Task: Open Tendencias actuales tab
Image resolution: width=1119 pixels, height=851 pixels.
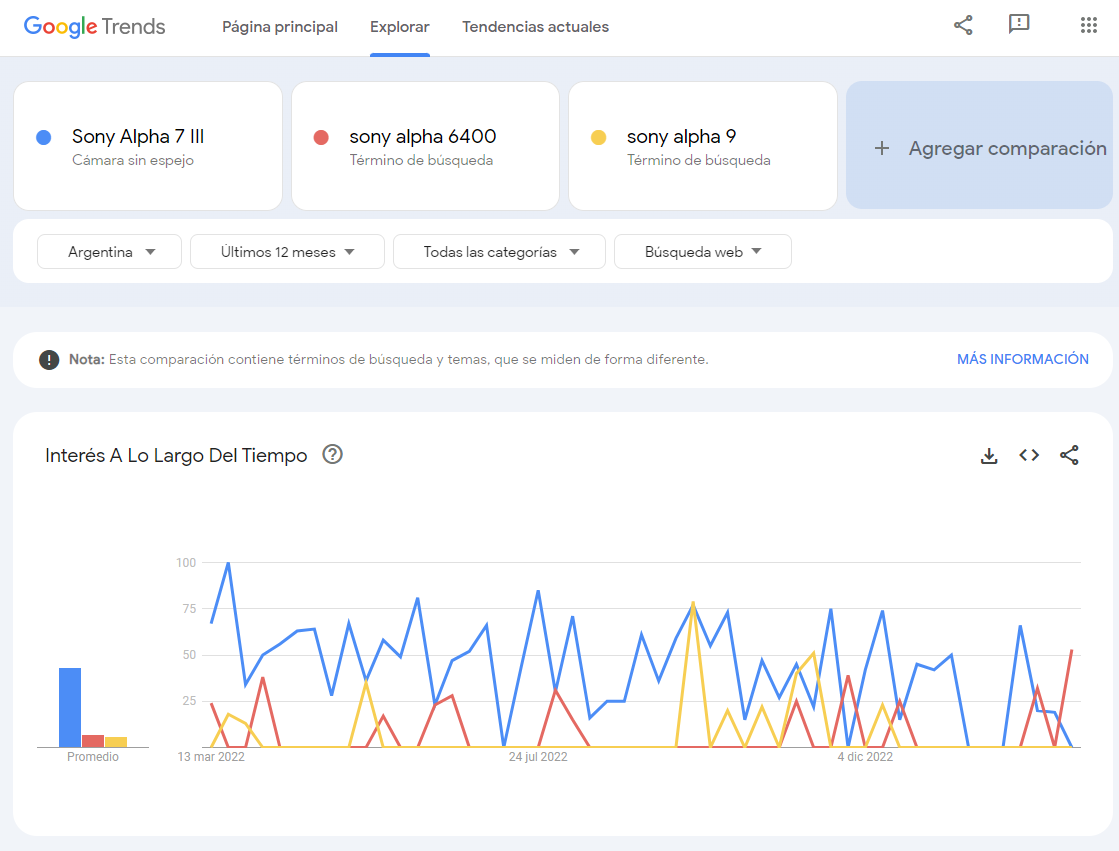Action: tap(535, 26)
